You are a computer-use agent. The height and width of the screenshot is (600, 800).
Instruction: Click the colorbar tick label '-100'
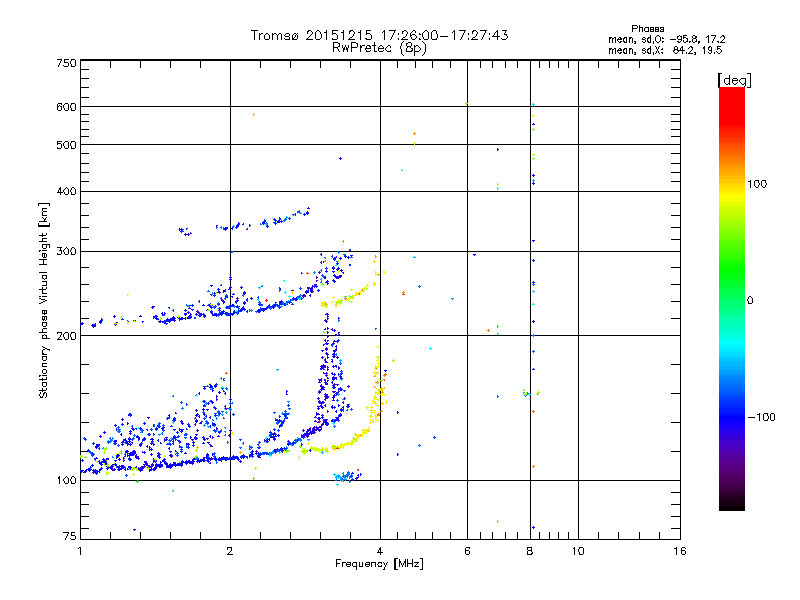pyautogui.click(x=762, y=417)
